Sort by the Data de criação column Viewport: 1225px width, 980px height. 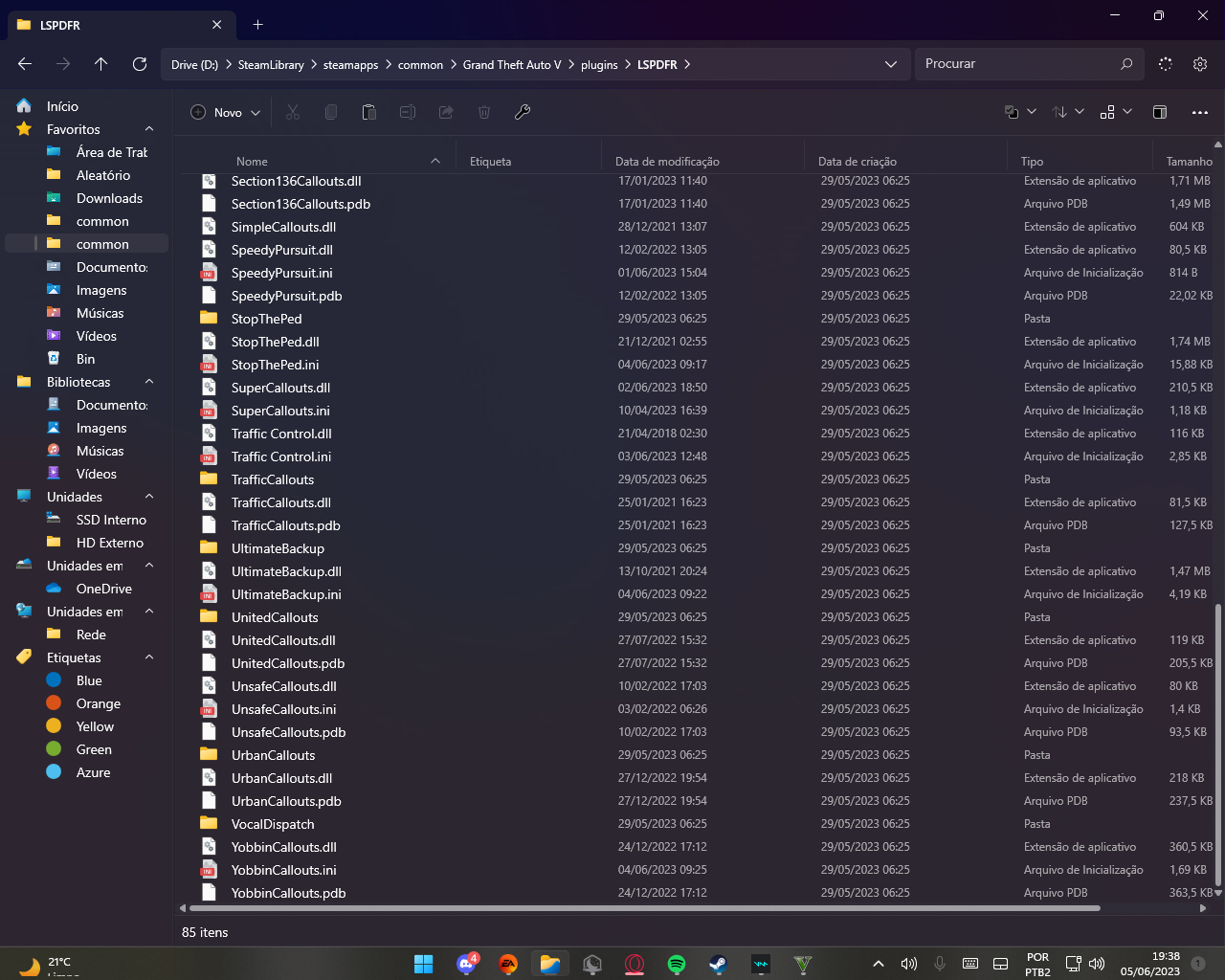click(857, 162)
